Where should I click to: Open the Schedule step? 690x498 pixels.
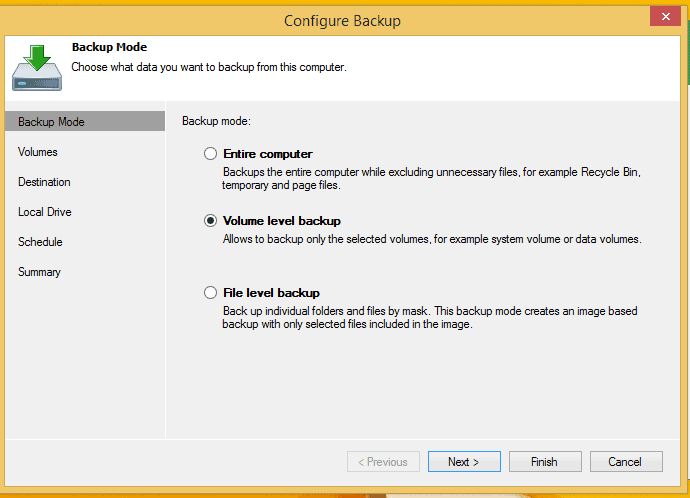[40, 242]
